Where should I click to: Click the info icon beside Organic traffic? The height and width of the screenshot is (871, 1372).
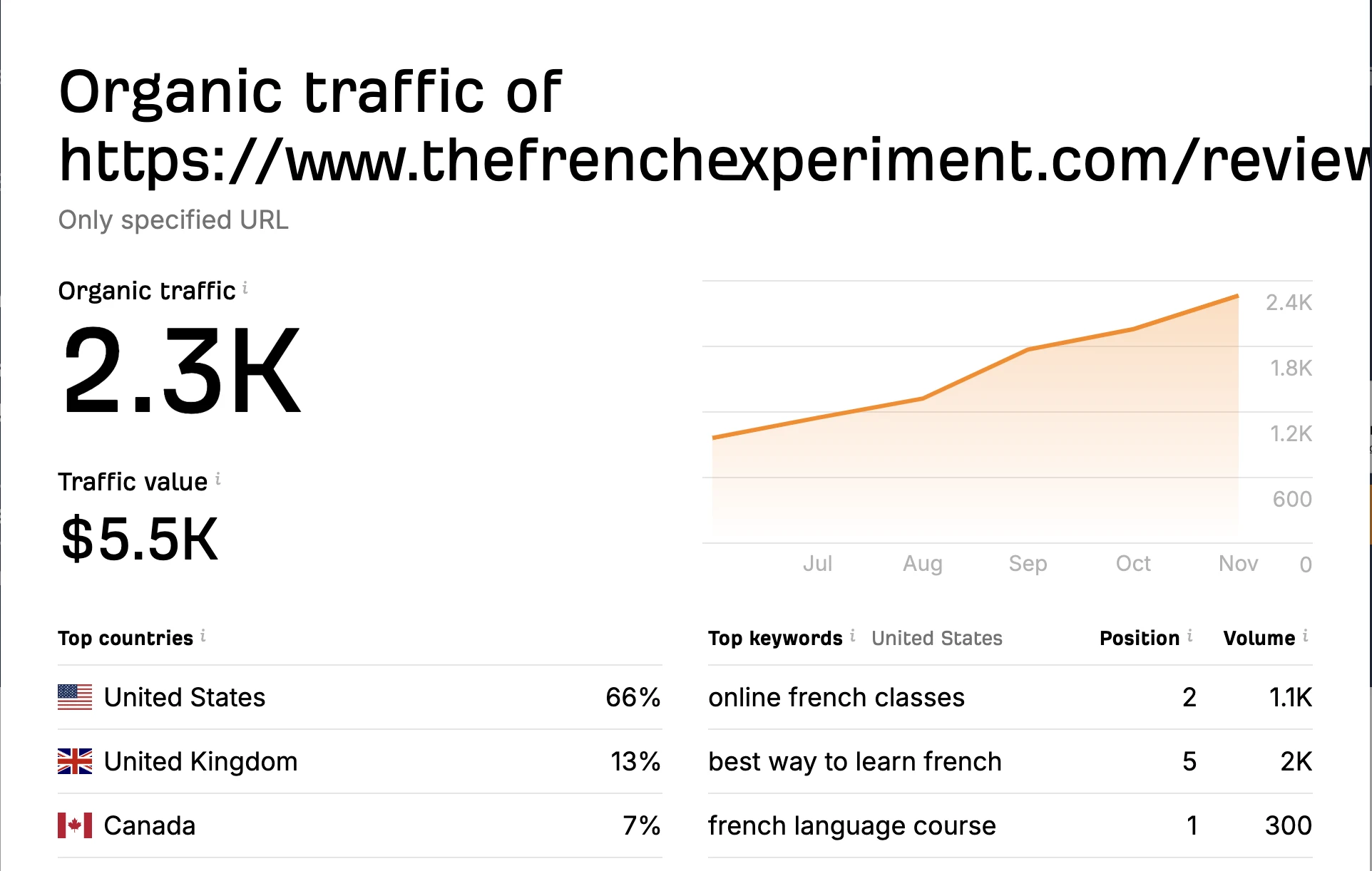point(245,288)
